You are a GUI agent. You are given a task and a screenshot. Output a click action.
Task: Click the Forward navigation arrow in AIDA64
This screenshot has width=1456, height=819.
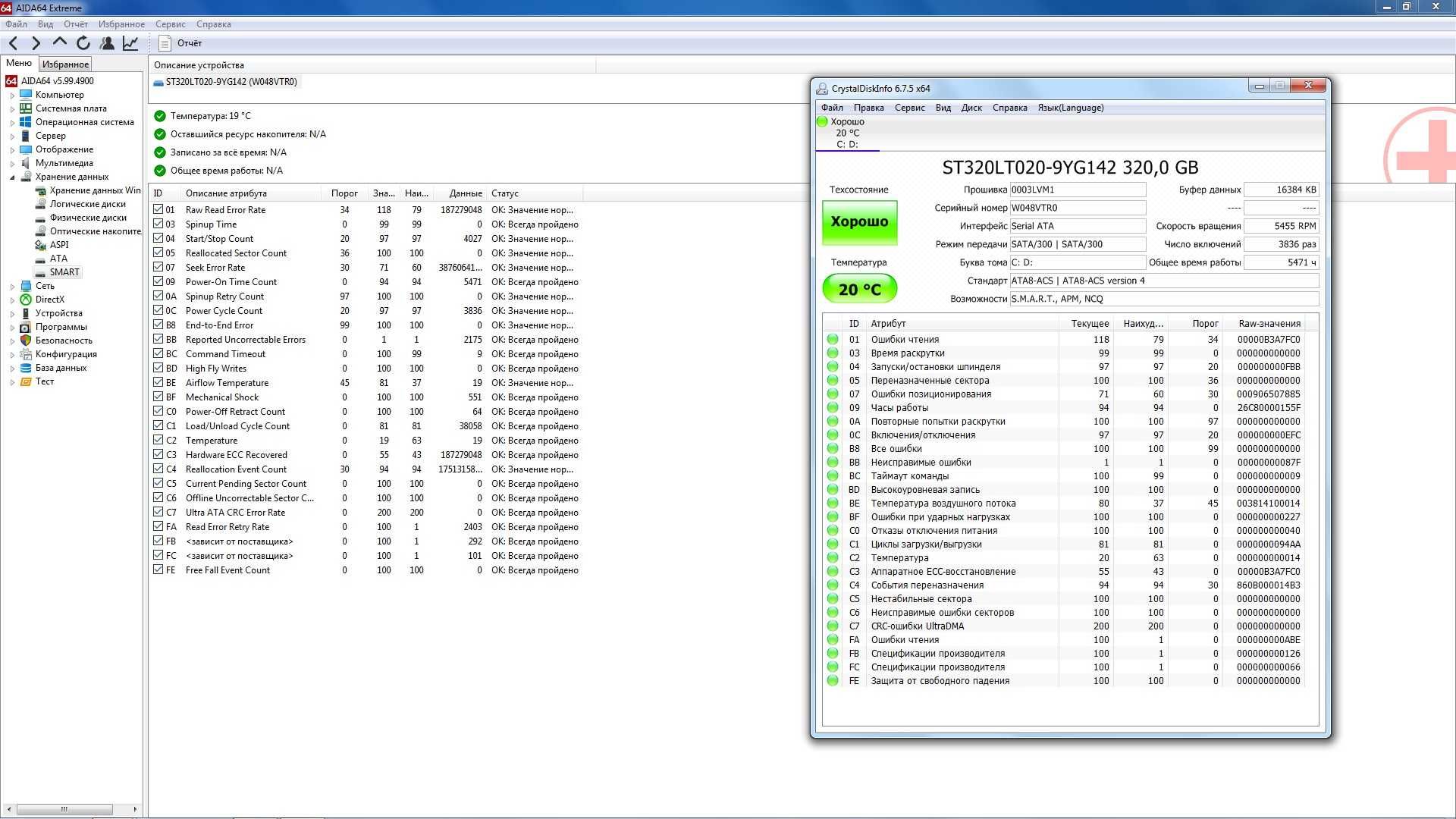tap(36, 43)
